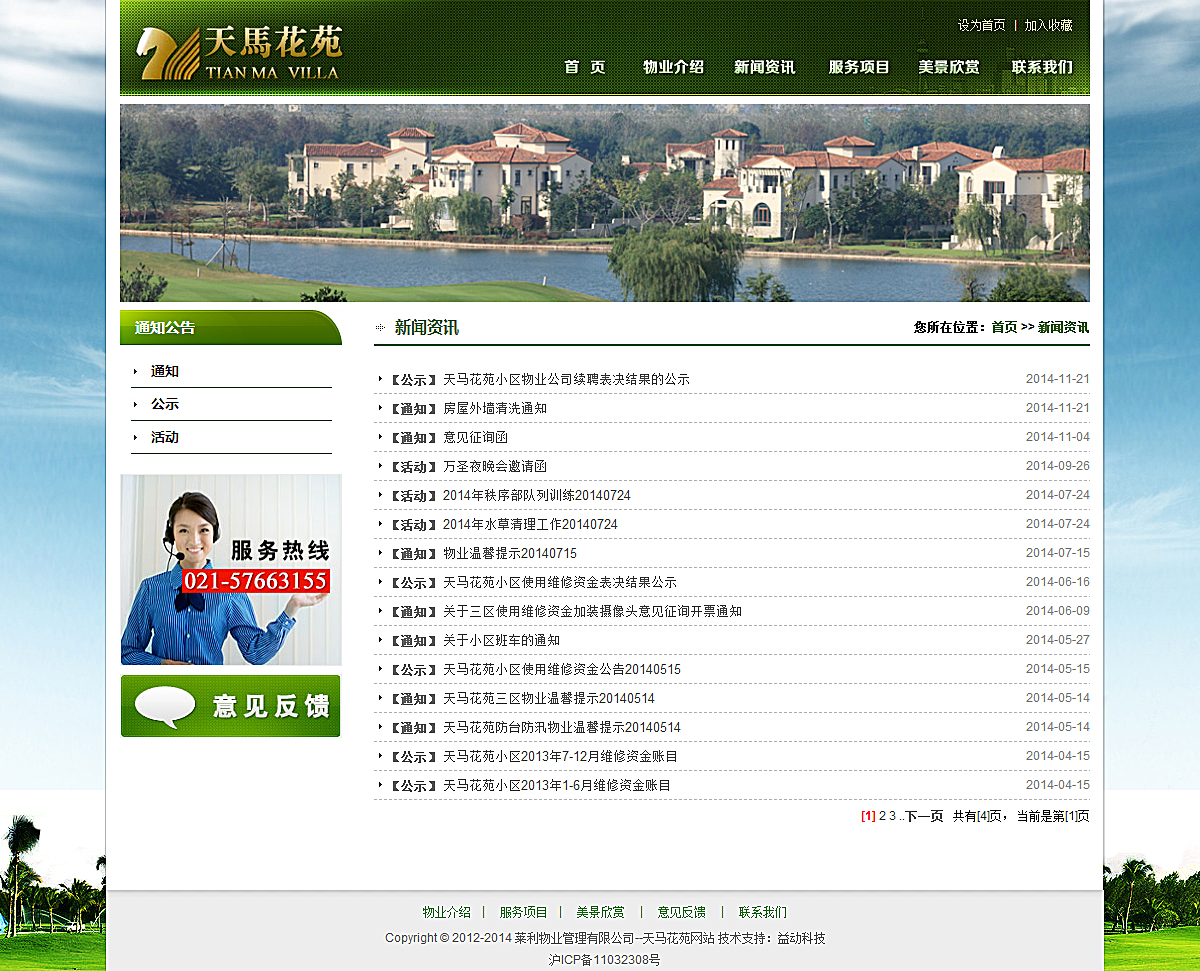The width and height of the screenshot is (1200, 971).
Task: Go to page 3 in pagination
Action: coord(893,816)
